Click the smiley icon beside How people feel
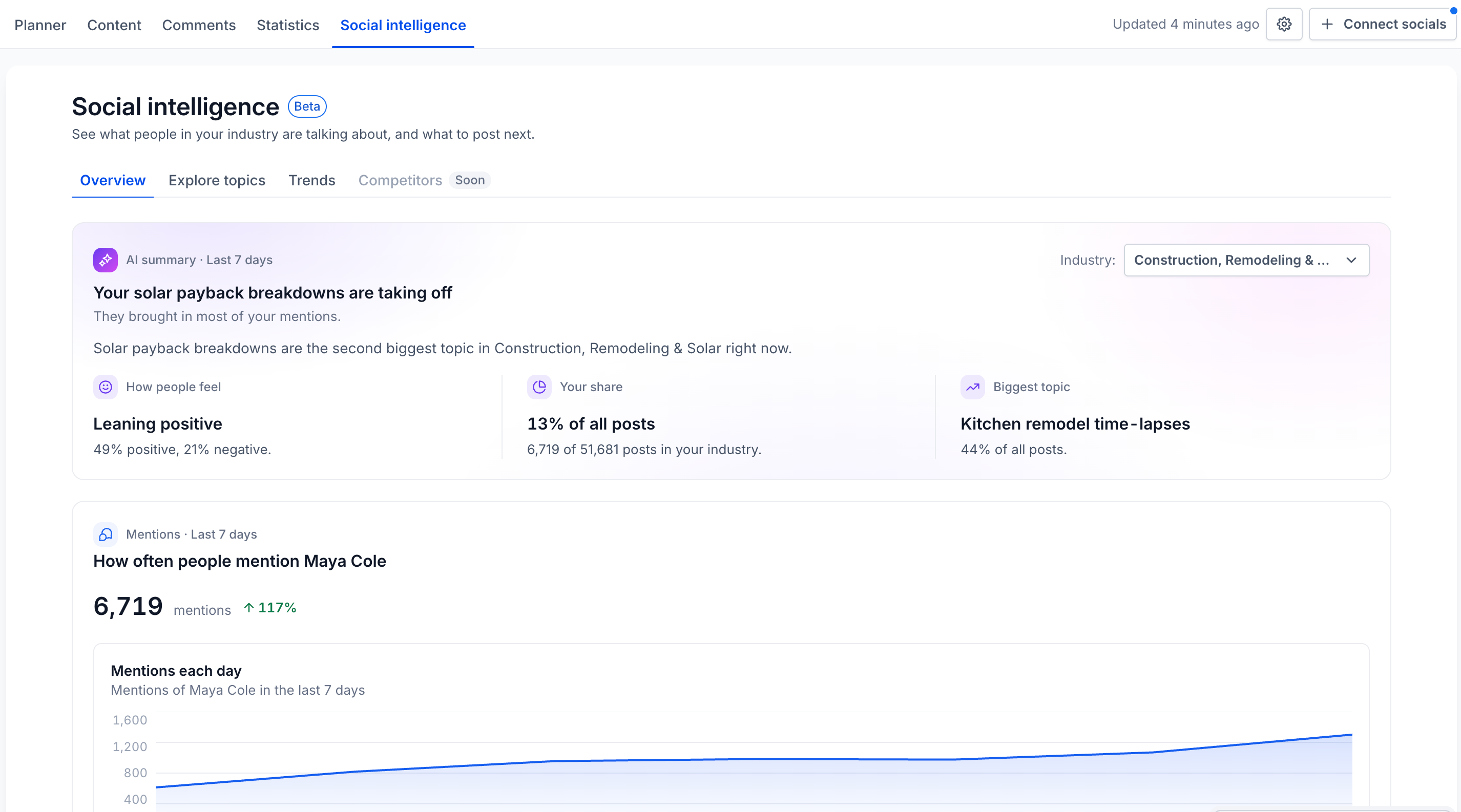 pyautogui.click(x=106, y=387)
